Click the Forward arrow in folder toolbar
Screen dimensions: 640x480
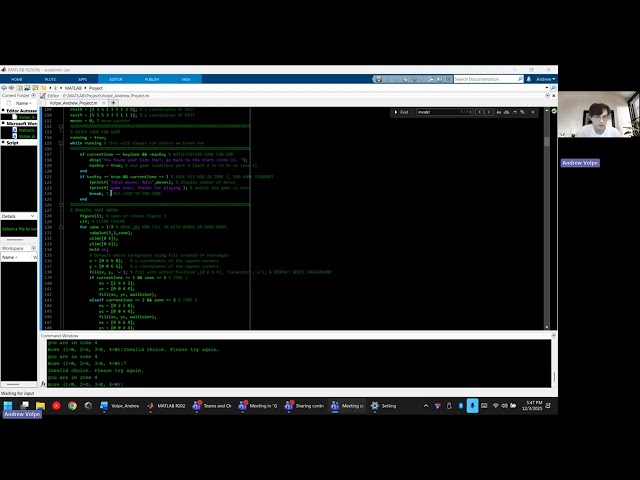[x=11, y=88]
